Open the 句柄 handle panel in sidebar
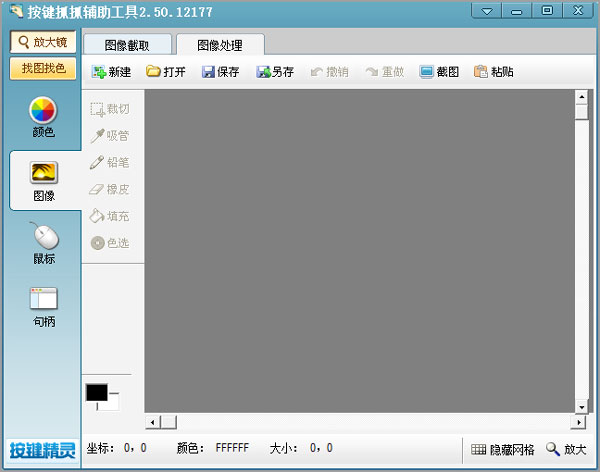The image size is (600, 472). (43, 307)
